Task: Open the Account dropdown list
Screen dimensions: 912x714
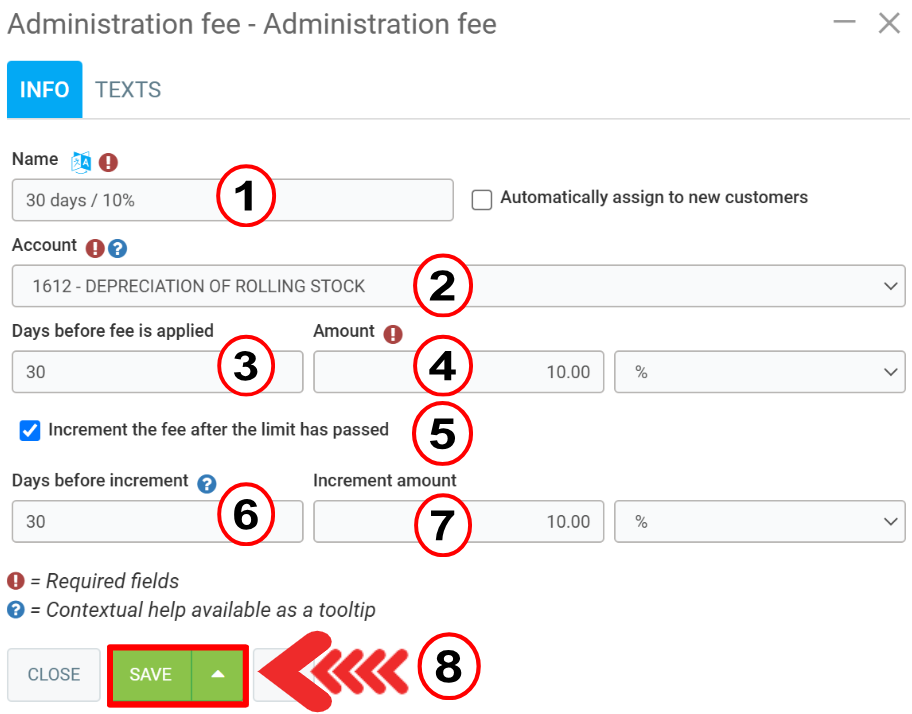Action: (458, 286)
